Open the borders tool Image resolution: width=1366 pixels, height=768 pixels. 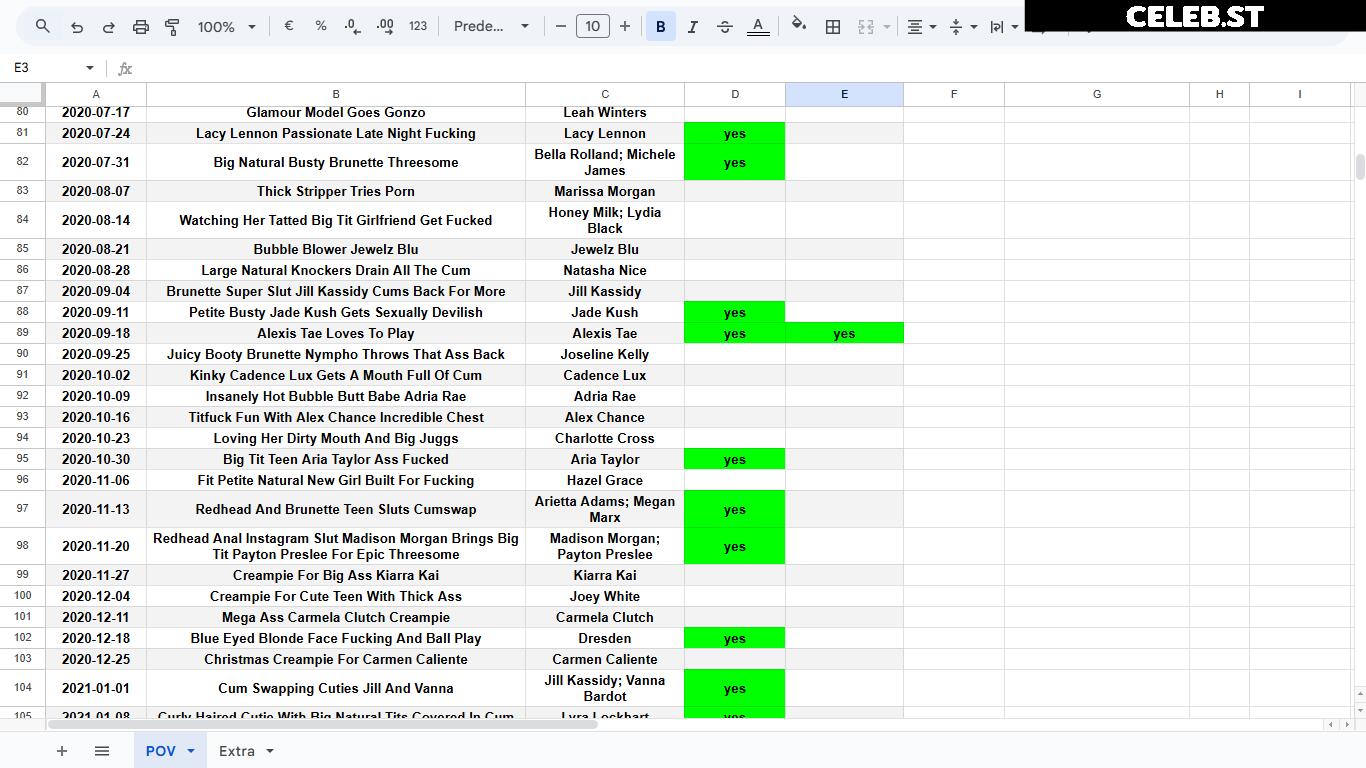click(832, 27)
